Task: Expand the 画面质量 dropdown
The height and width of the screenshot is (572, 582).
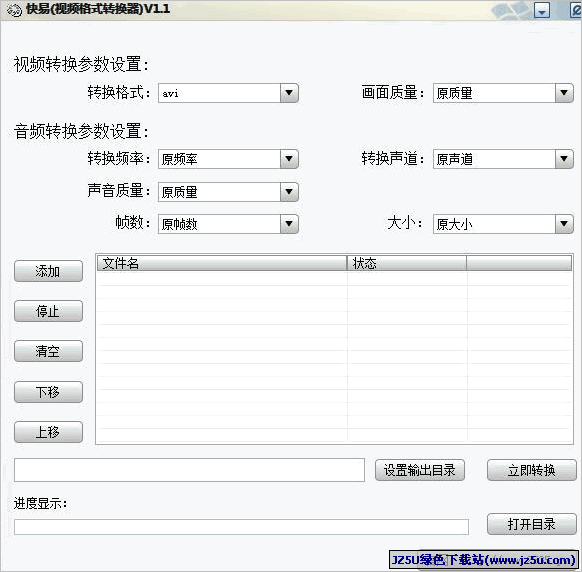Action: tap(564, 93)
